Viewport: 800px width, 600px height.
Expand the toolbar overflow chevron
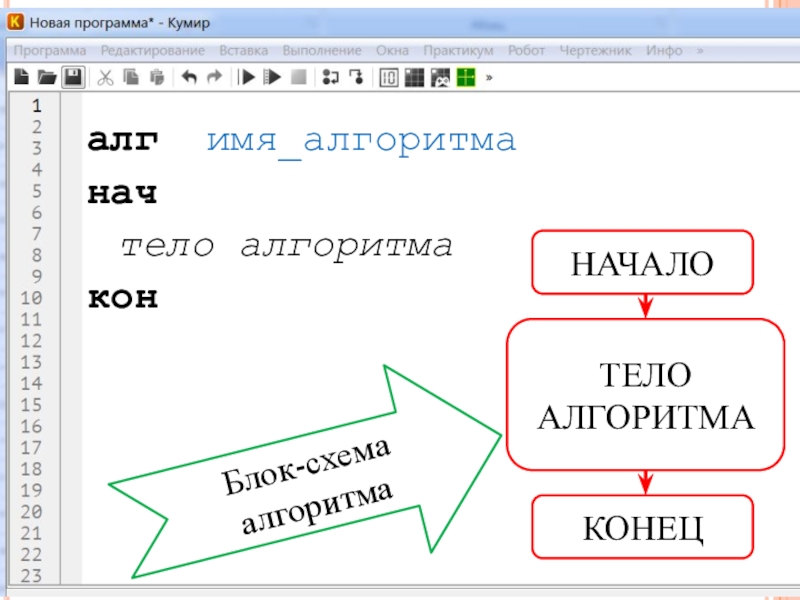pos(489,78)
